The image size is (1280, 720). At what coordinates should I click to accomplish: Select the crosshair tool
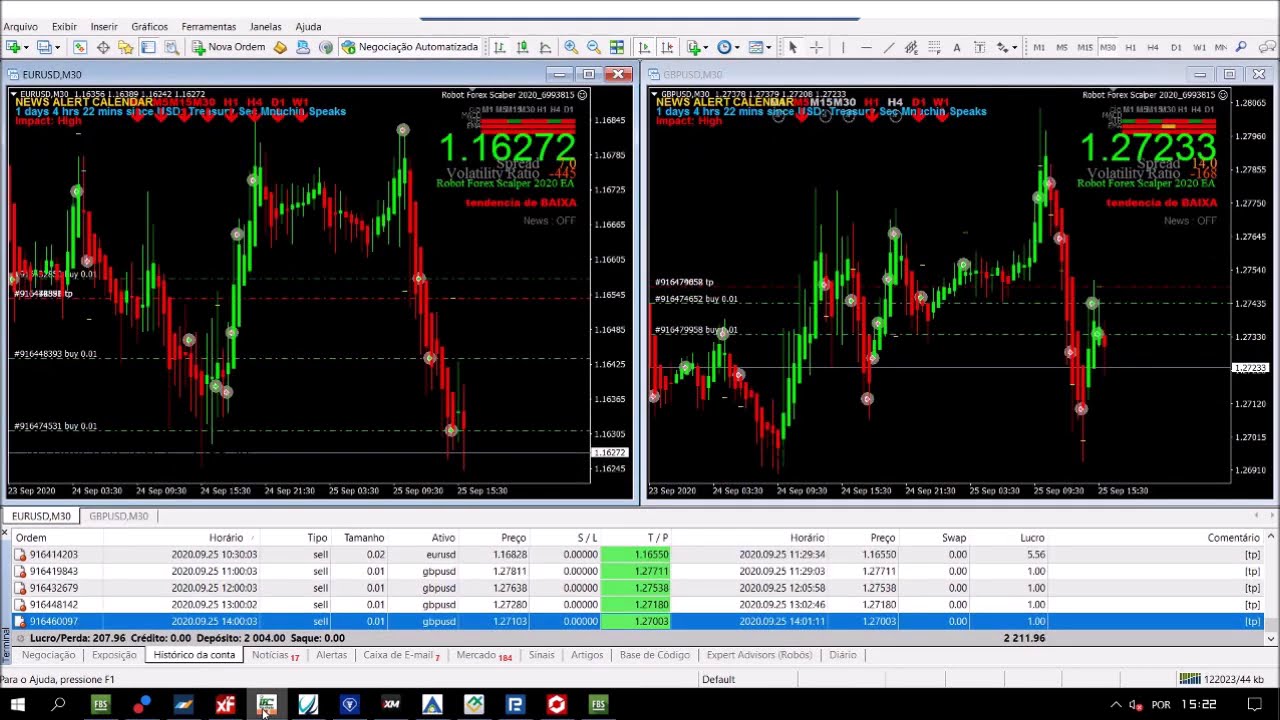pos(816,47)
